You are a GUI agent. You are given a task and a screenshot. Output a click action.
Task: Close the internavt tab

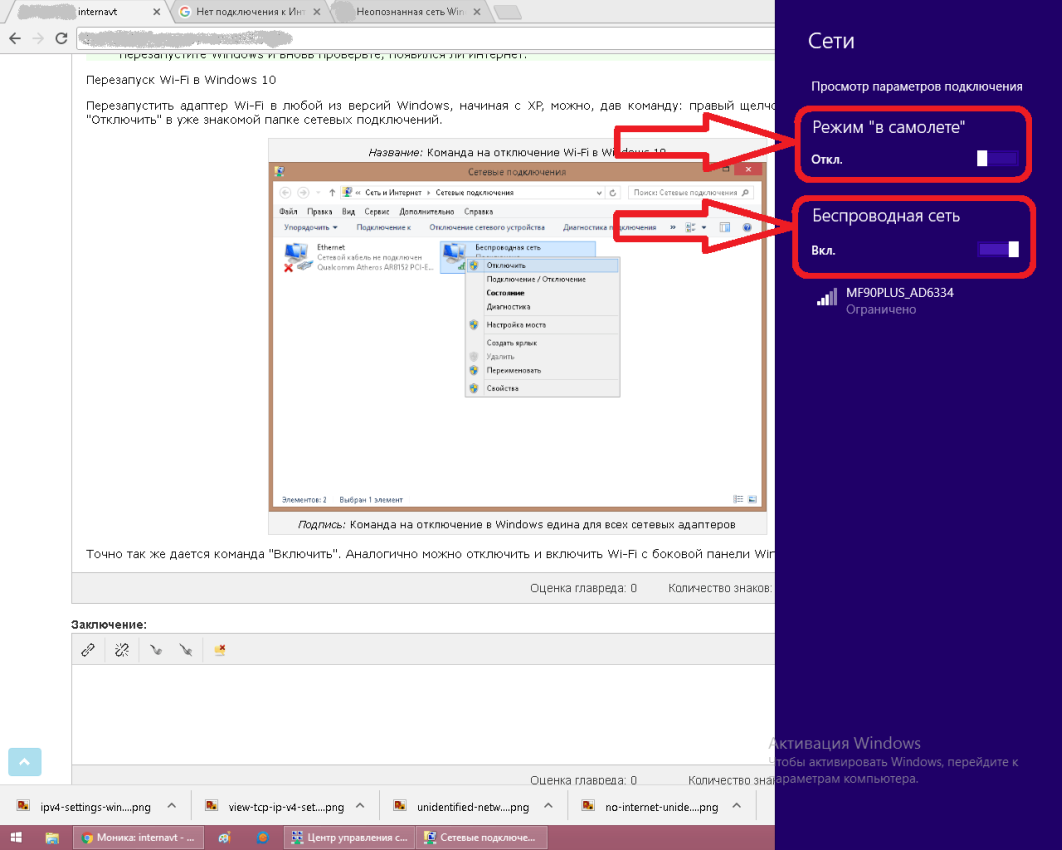pyautogui.click(x=156, y=12)
